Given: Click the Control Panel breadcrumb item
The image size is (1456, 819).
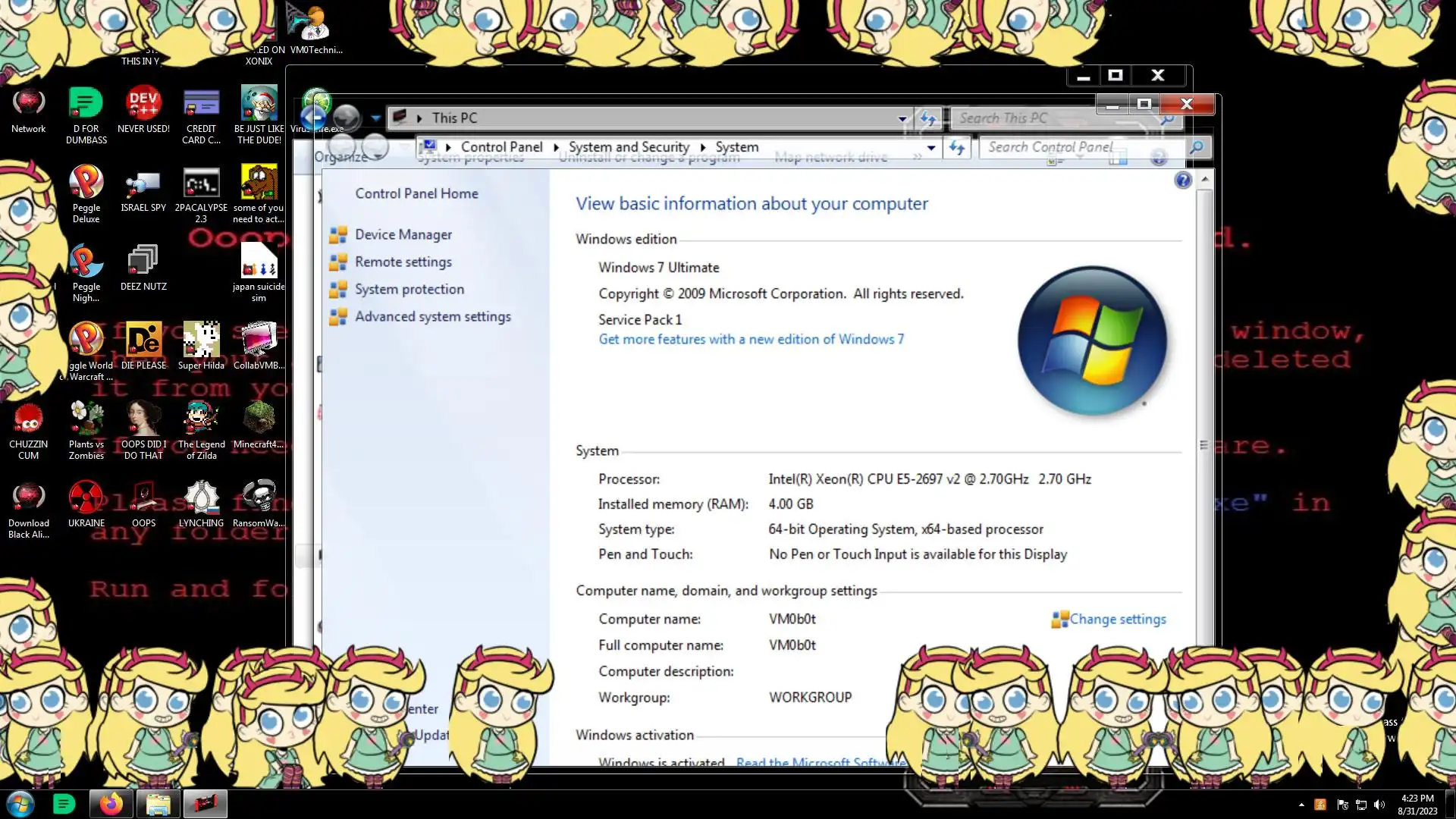Looking at the screenshot, I should pos(501,147).
